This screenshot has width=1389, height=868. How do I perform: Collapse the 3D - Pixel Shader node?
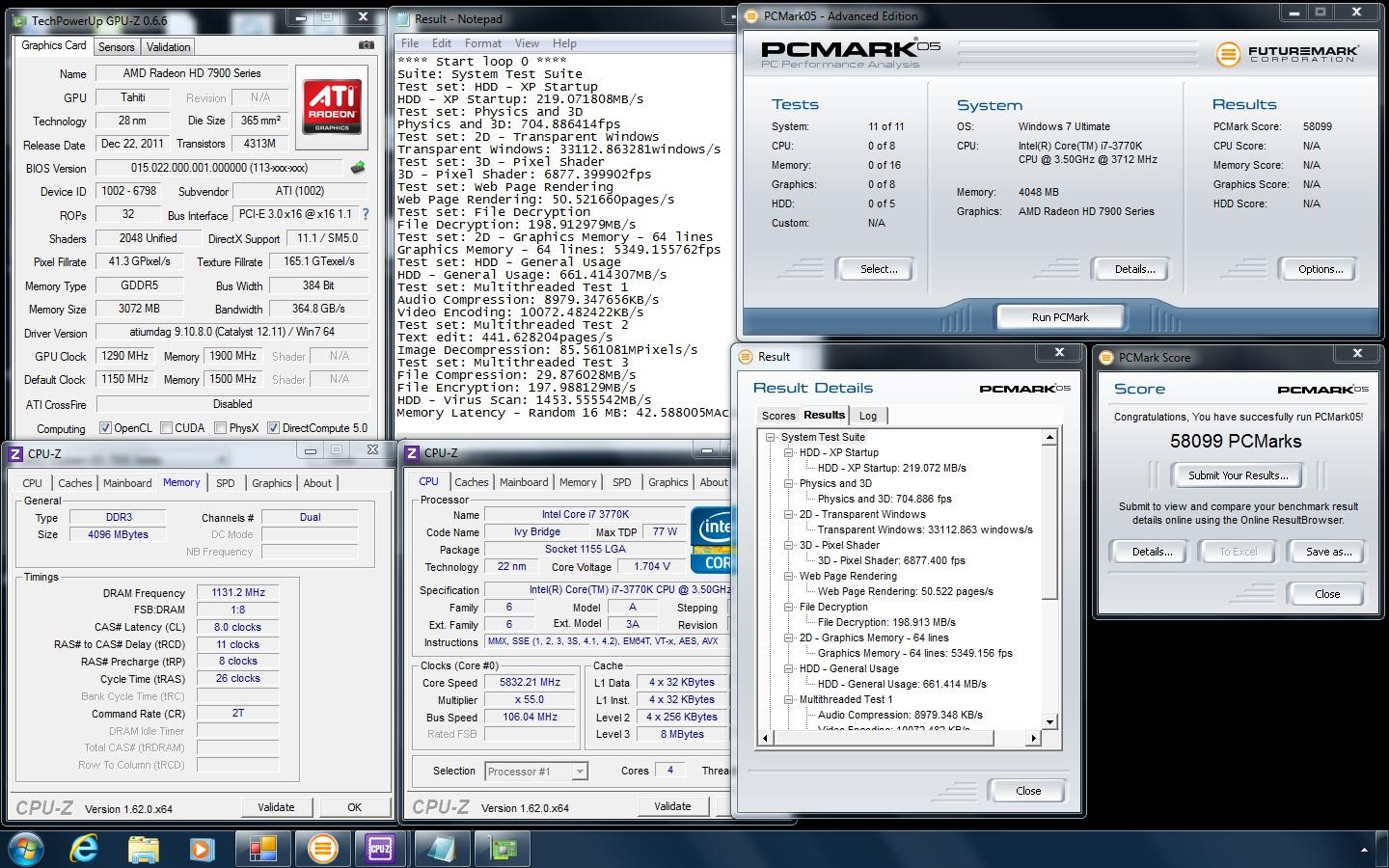coord(788,545)
